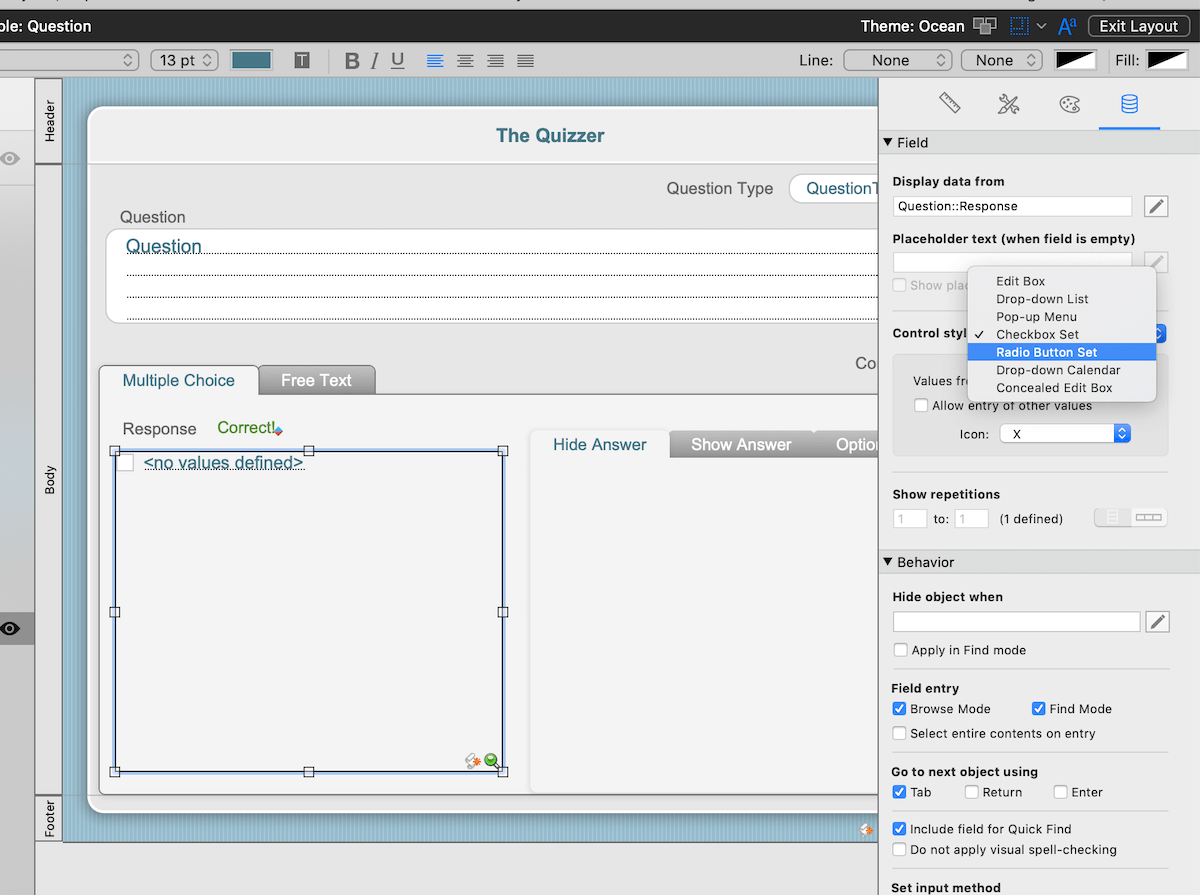Click the Bold formatting icon
This screenshot has height=895, width=1200.
pos(352,61)
